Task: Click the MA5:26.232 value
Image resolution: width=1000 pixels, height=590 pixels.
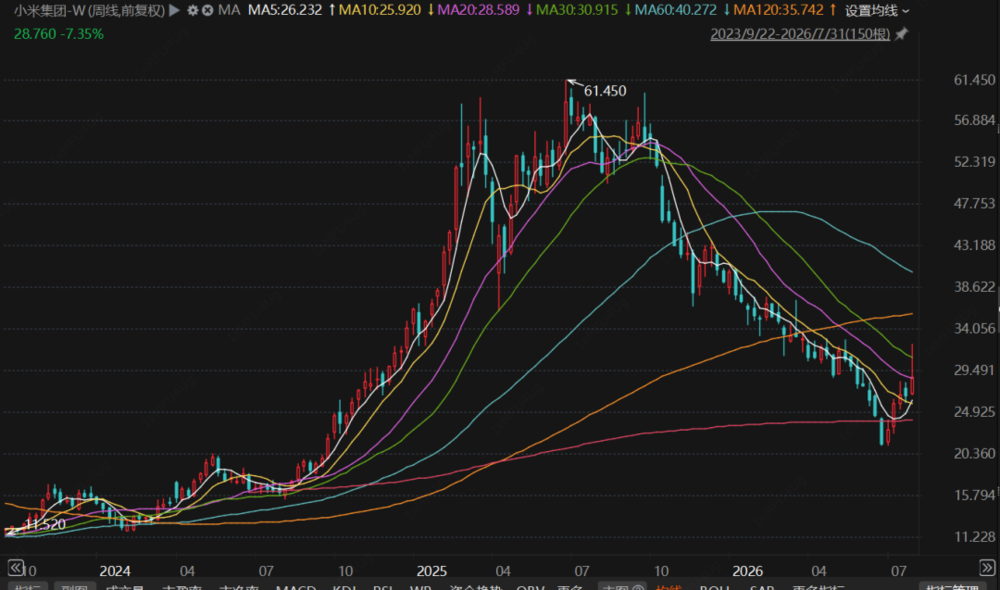Action: (284, 10)
